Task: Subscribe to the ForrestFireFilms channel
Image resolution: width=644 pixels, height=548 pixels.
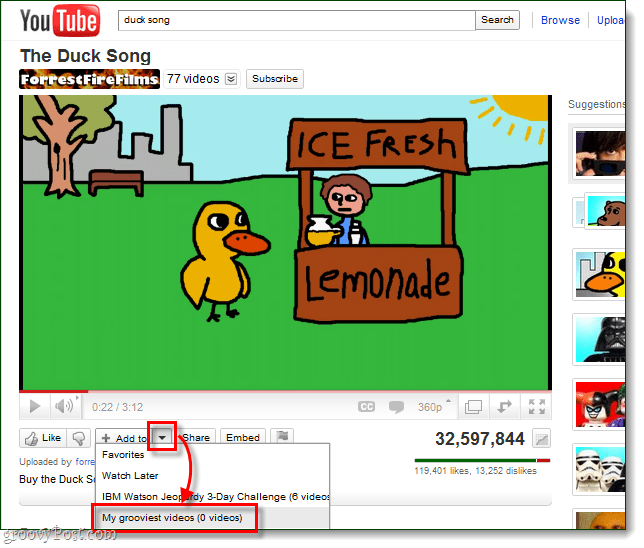Action: pyautogui.click(x=275, y=78)
